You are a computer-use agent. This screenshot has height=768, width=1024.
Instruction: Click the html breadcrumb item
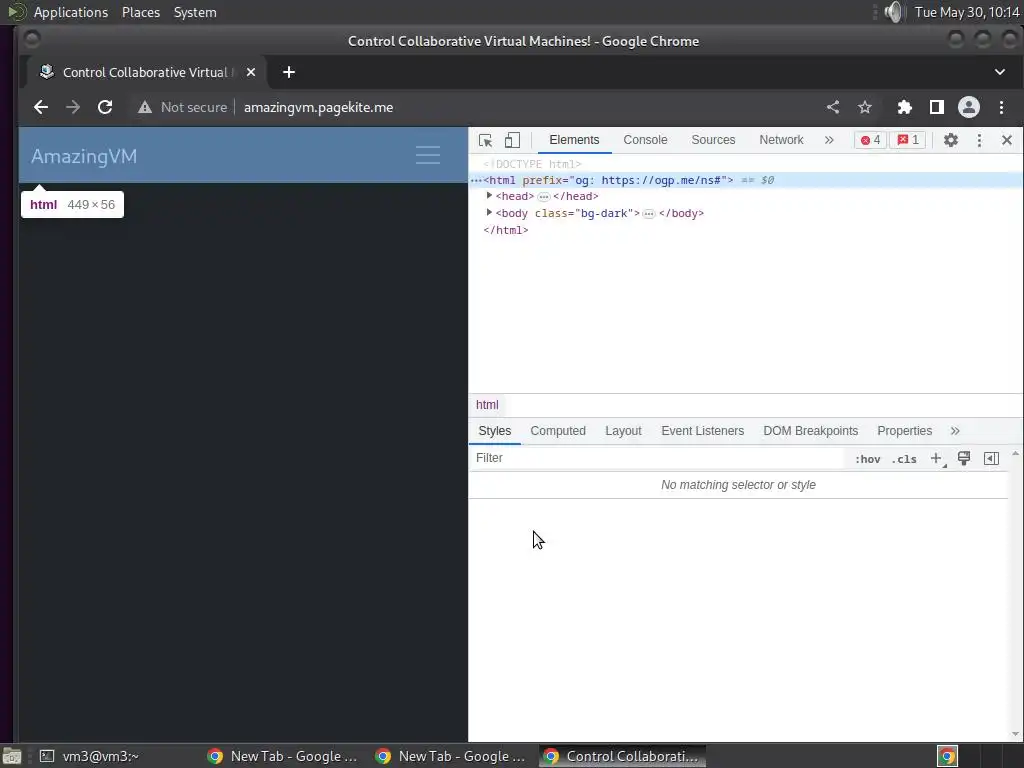pyautogui.click(x=487, y=405)
